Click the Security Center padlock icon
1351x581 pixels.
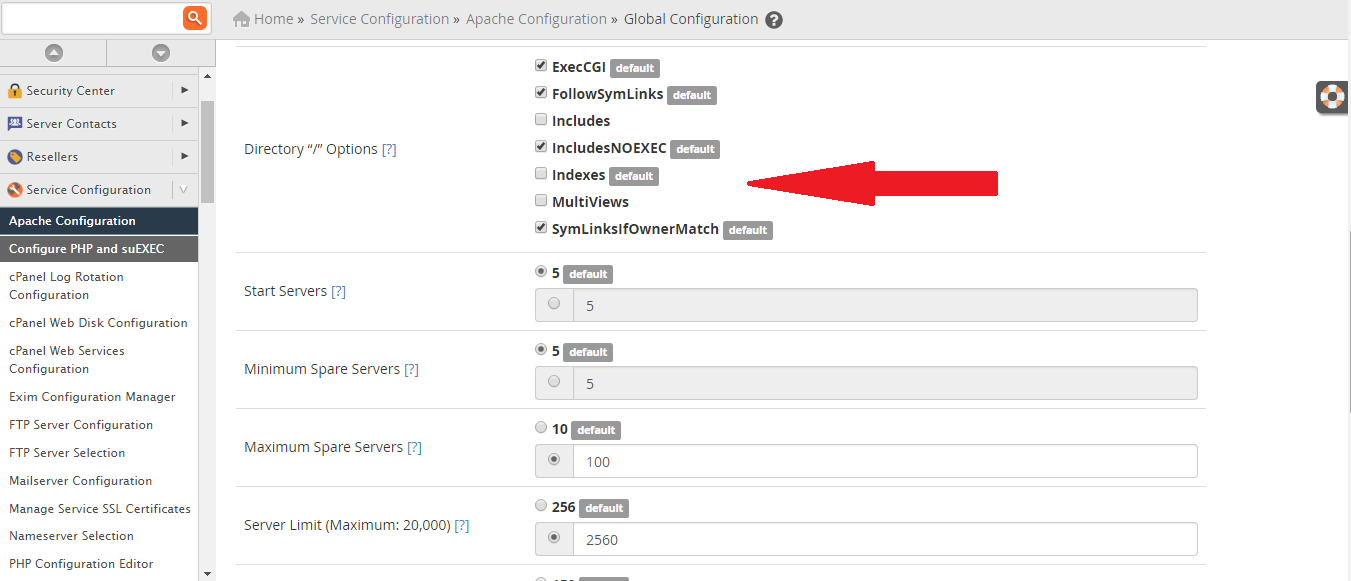tap(15, 91)
